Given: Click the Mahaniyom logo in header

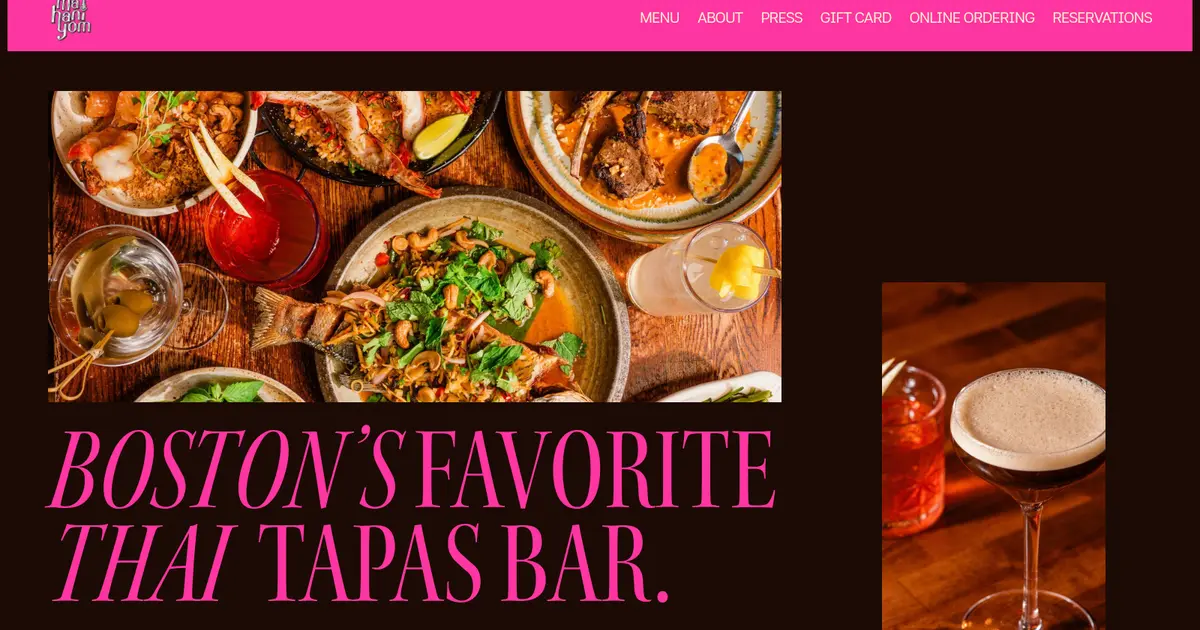Looking at the screenshot, I should (x=73, y=18).
